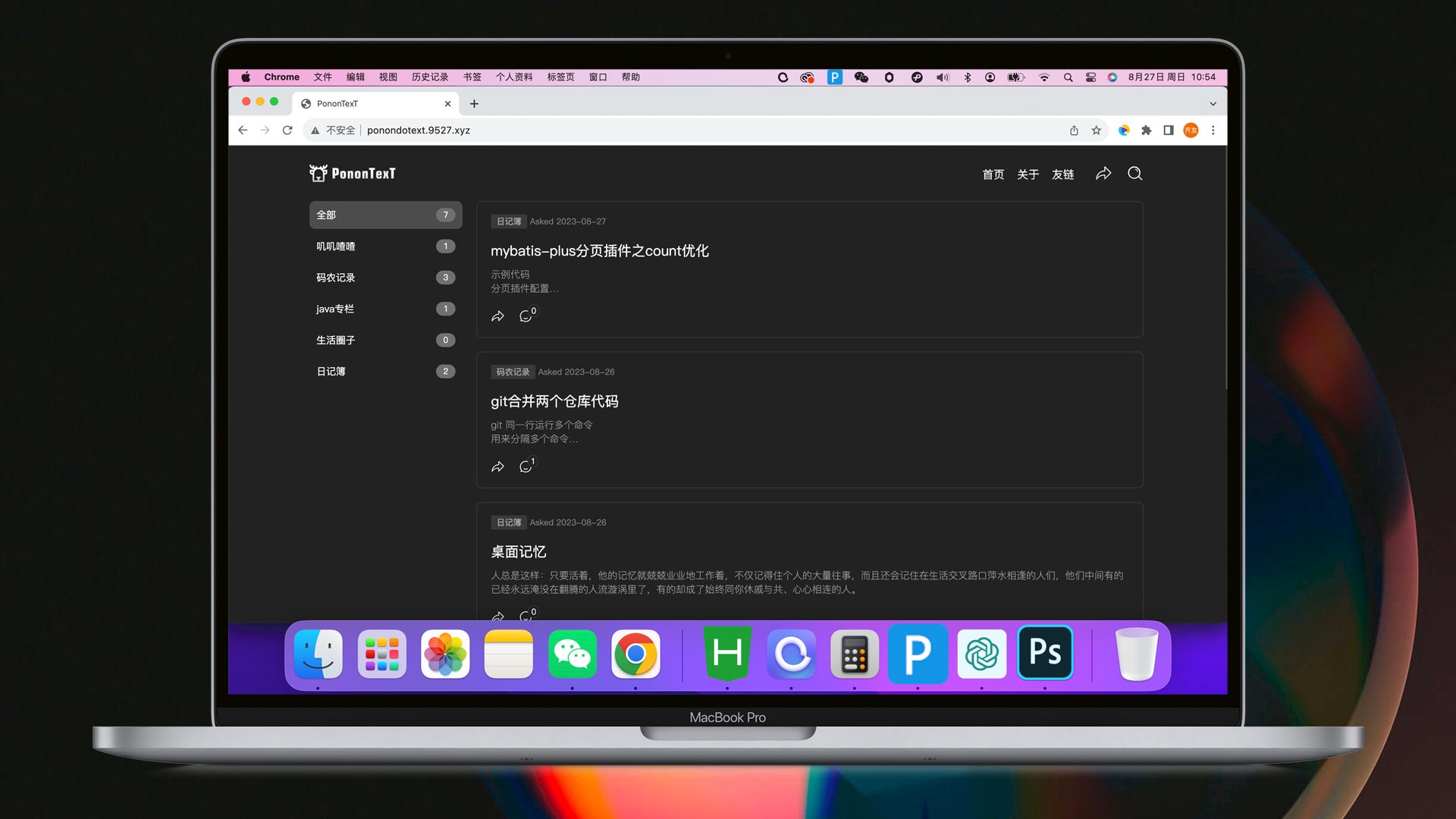1456x819 pixels.
Task: Open the 编辑 menu
Action: pos(356,77)
